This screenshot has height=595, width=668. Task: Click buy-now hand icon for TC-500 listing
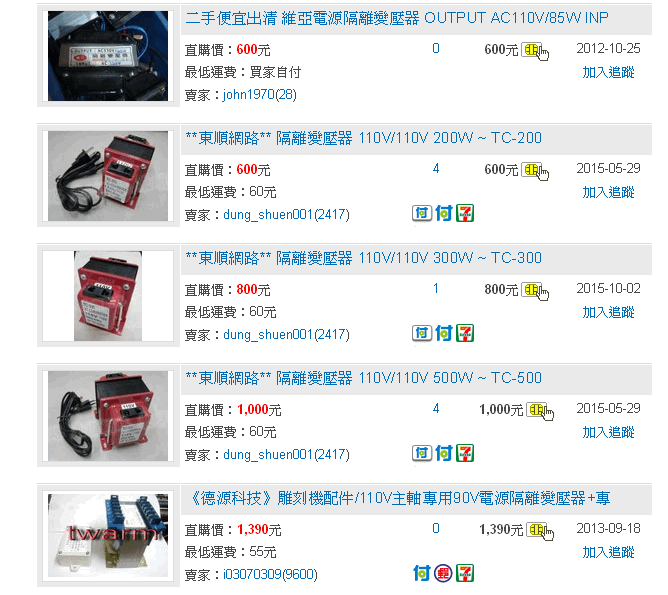[540, 411]
